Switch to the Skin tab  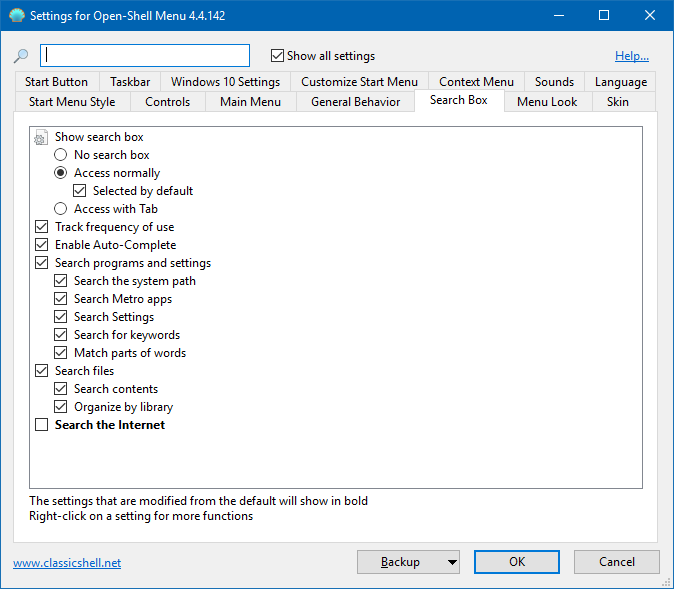click(618, 102)
